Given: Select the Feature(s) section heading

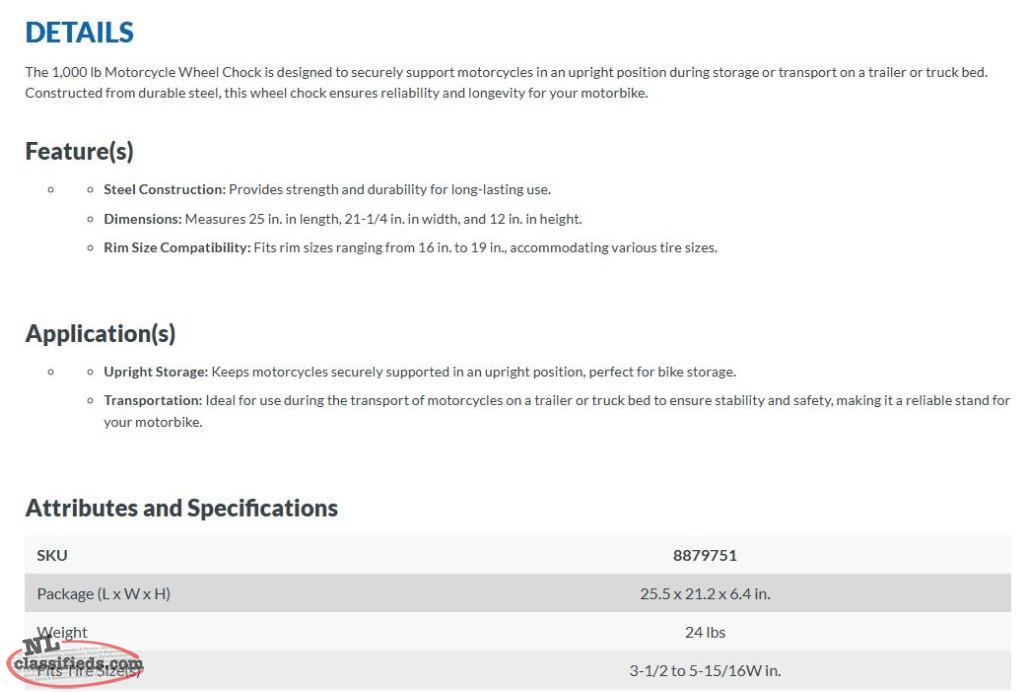Looking at the screenshot, I should click(79, 151).
